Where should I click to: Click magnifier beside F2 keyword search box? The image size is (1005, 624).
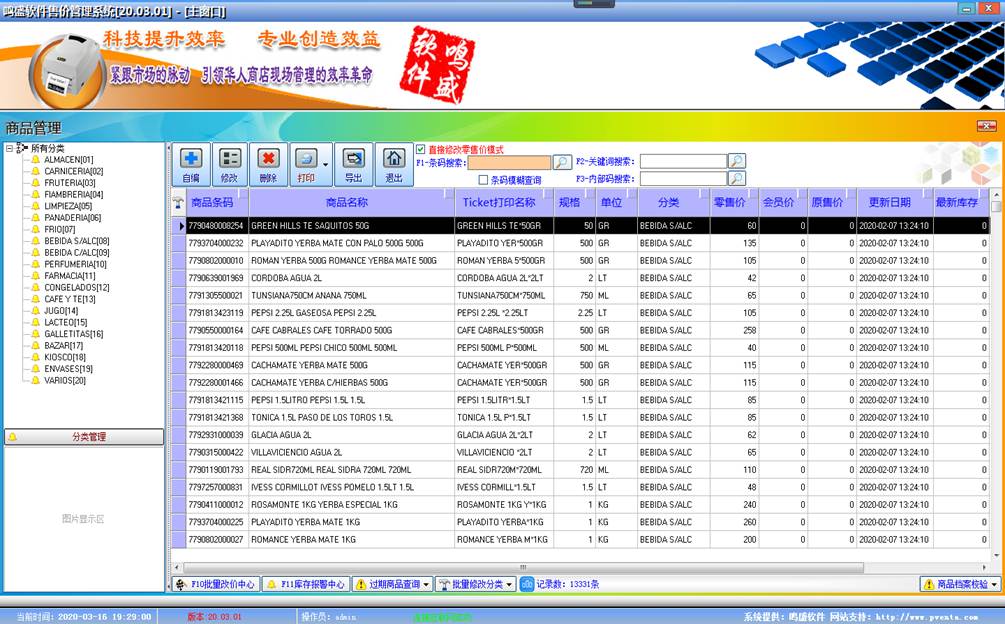736,161
